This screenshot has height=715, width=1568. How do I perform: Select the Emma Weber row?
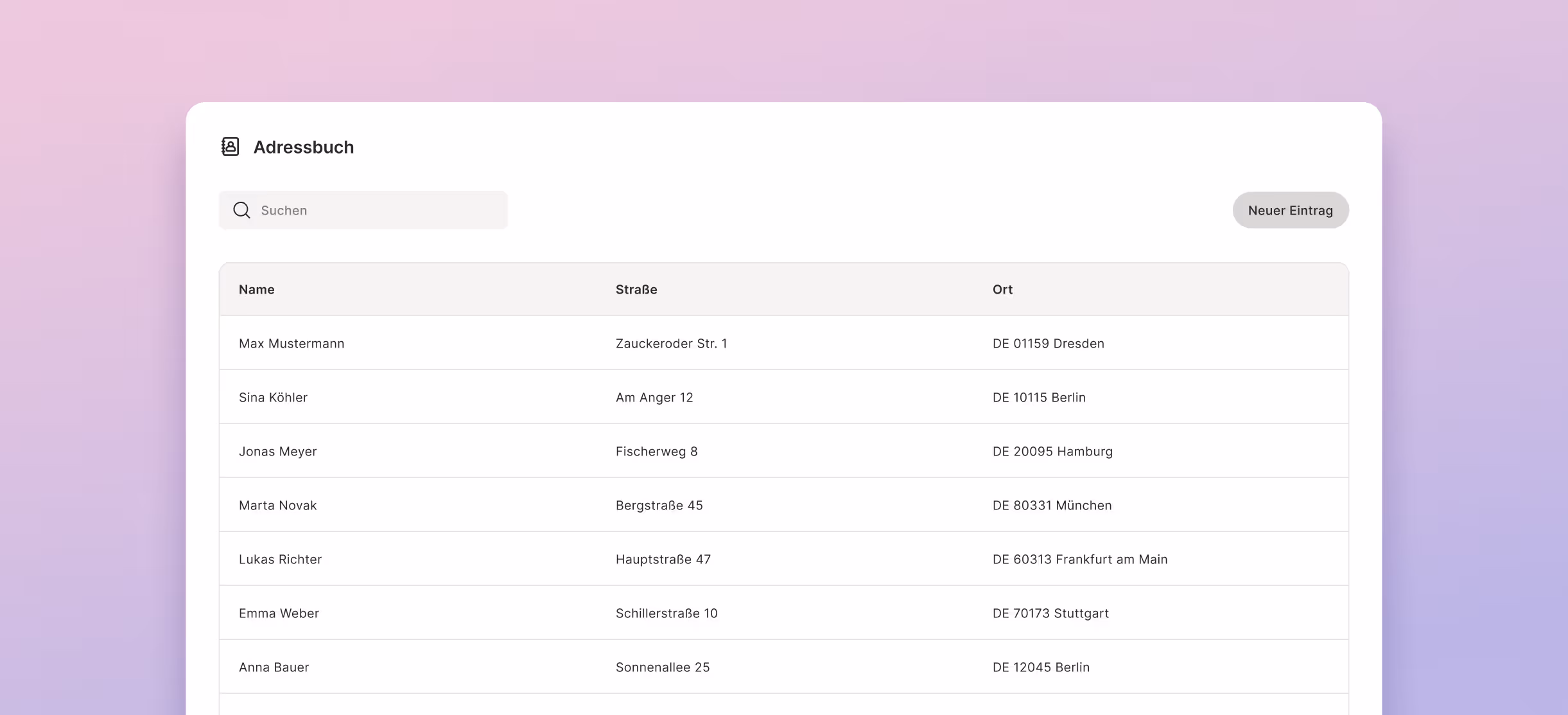[x=279, y=613]
